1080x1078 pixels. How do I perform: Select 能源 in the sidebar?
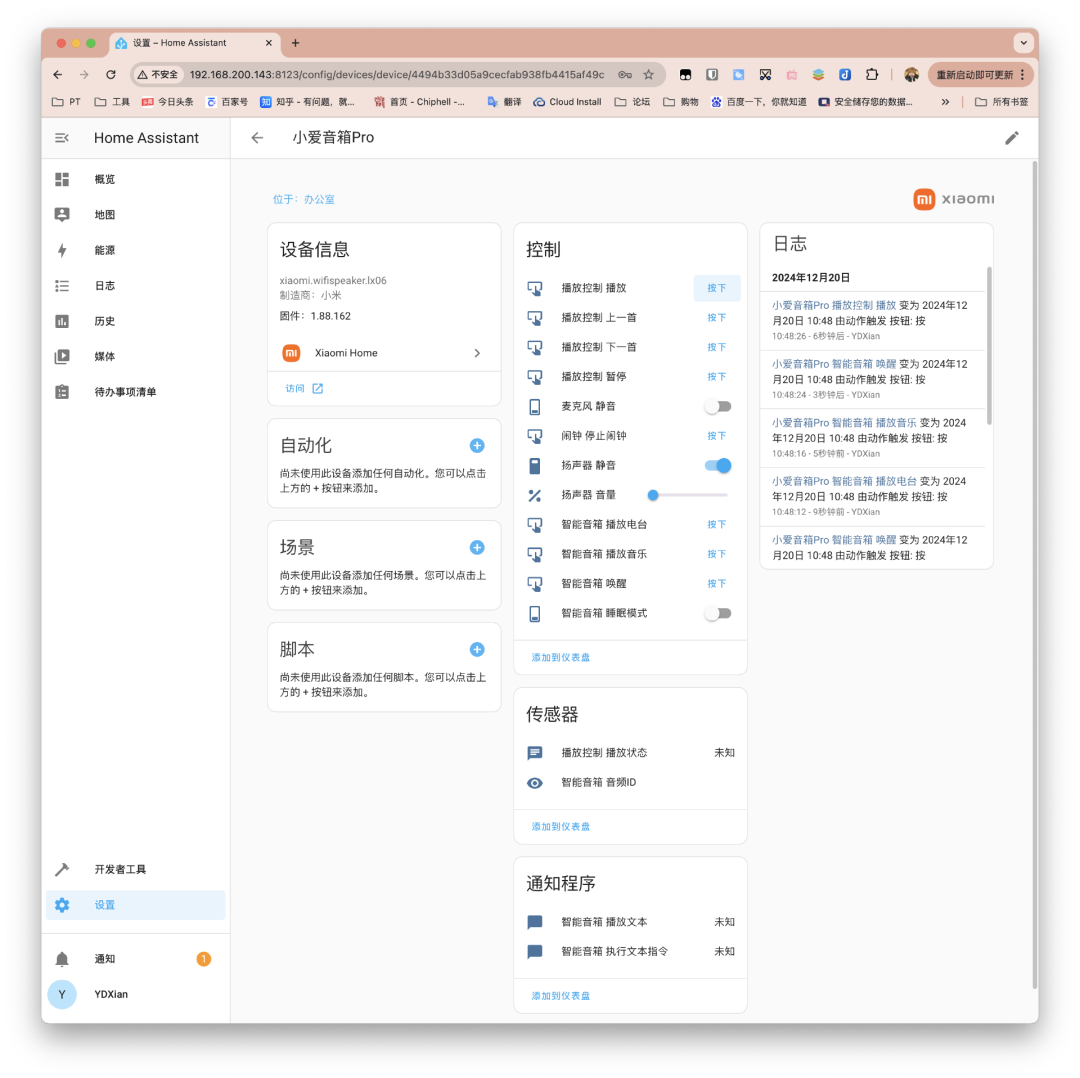105,250
